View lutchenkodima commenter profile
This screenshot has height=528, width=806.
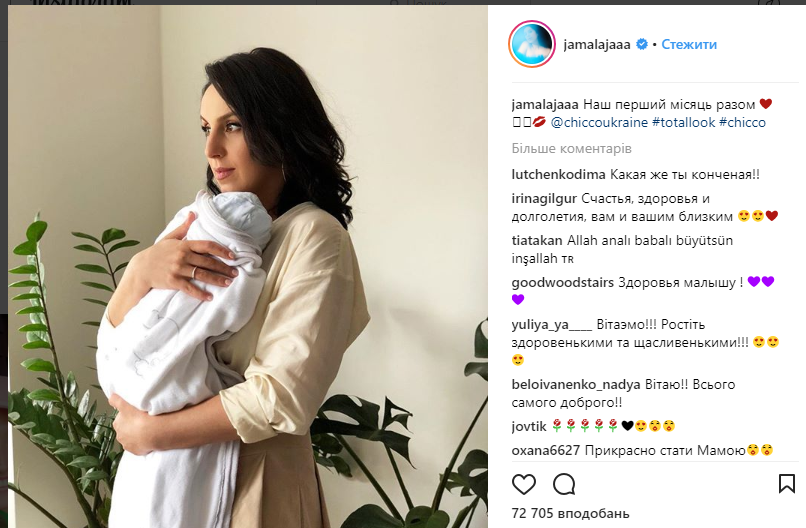point(558,175)
